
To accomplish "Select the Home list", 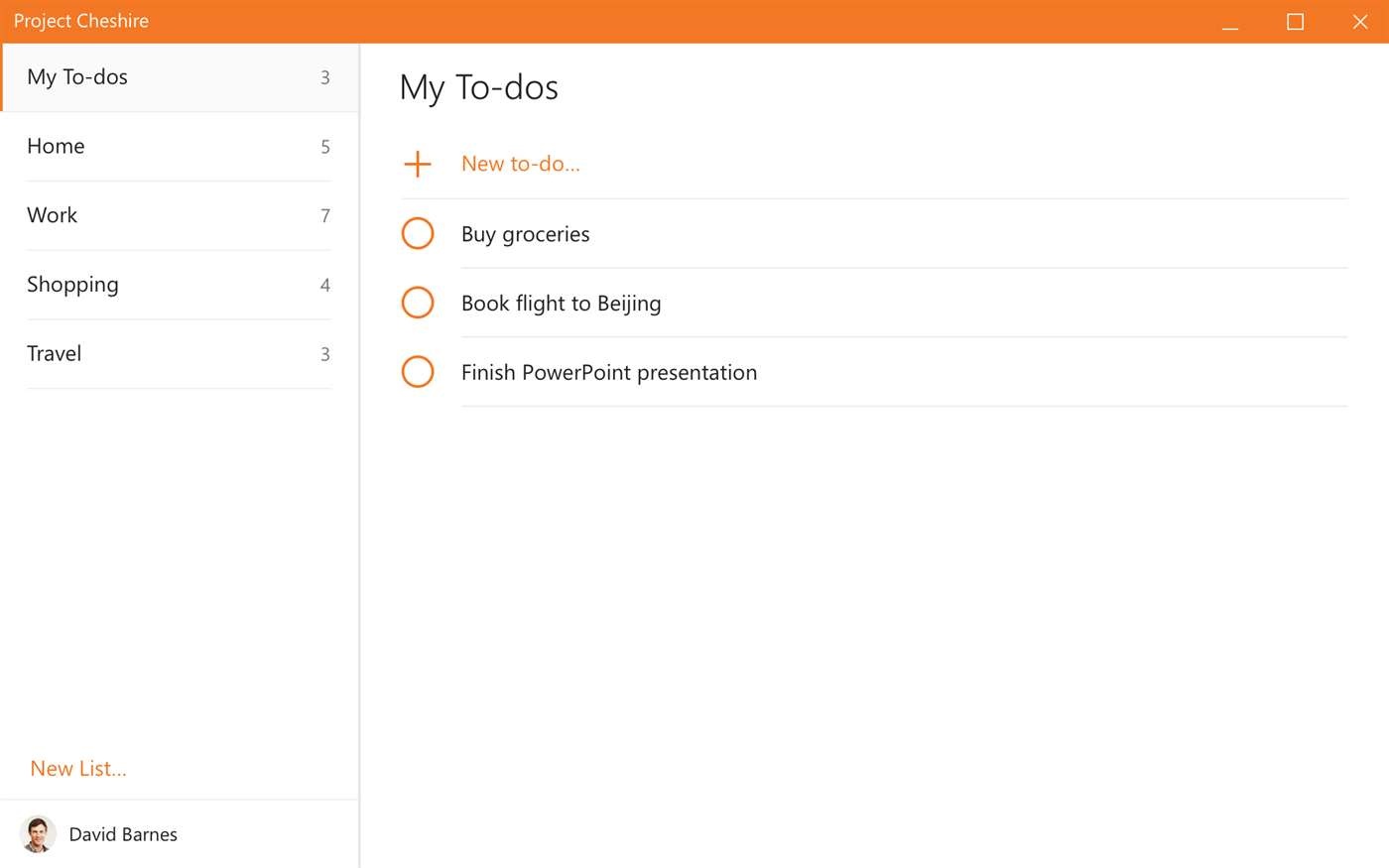I will (180, 147).
